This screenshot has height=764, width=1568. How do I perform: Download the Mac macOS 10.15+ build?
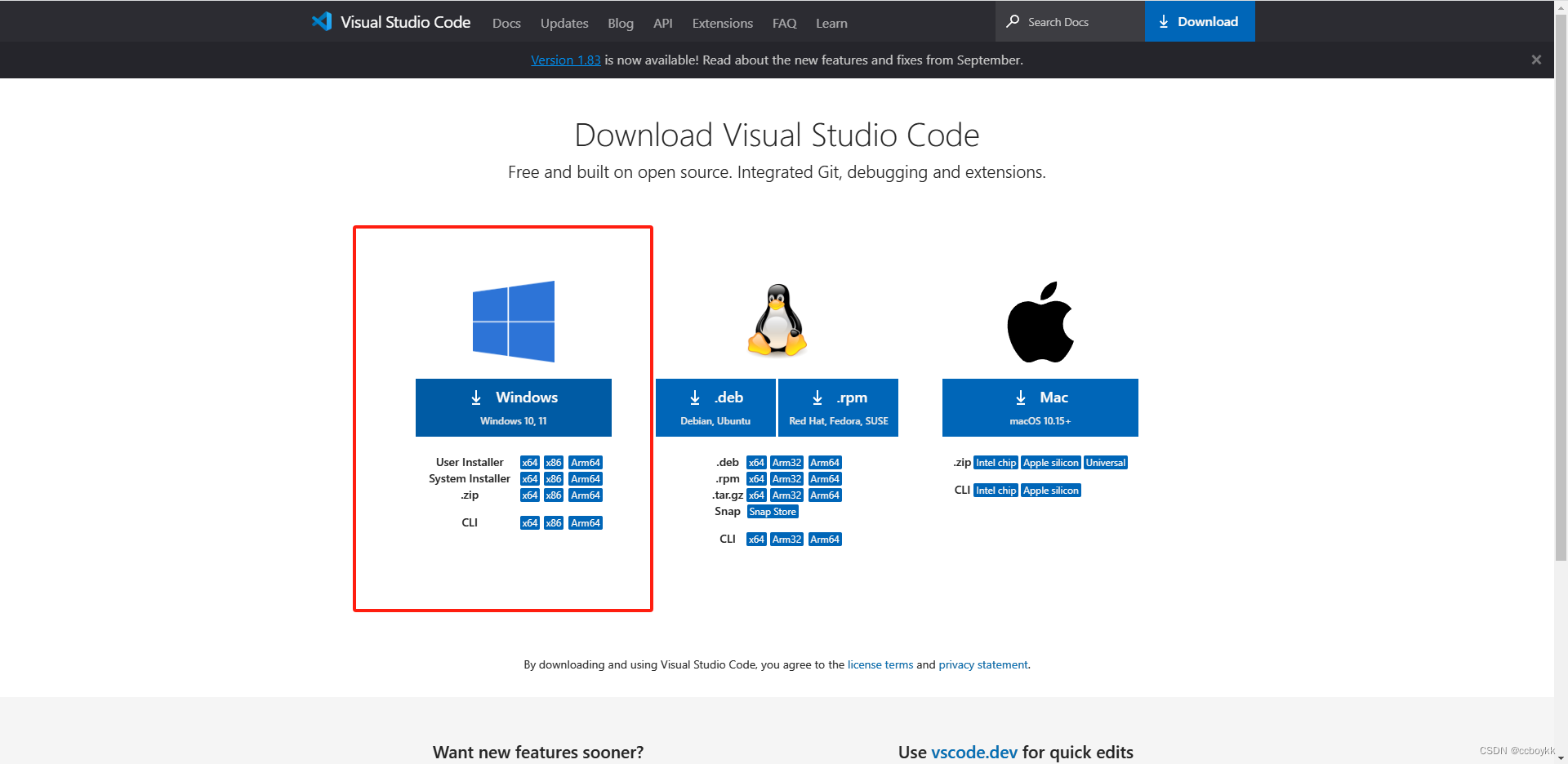[x=1040, y=407]
